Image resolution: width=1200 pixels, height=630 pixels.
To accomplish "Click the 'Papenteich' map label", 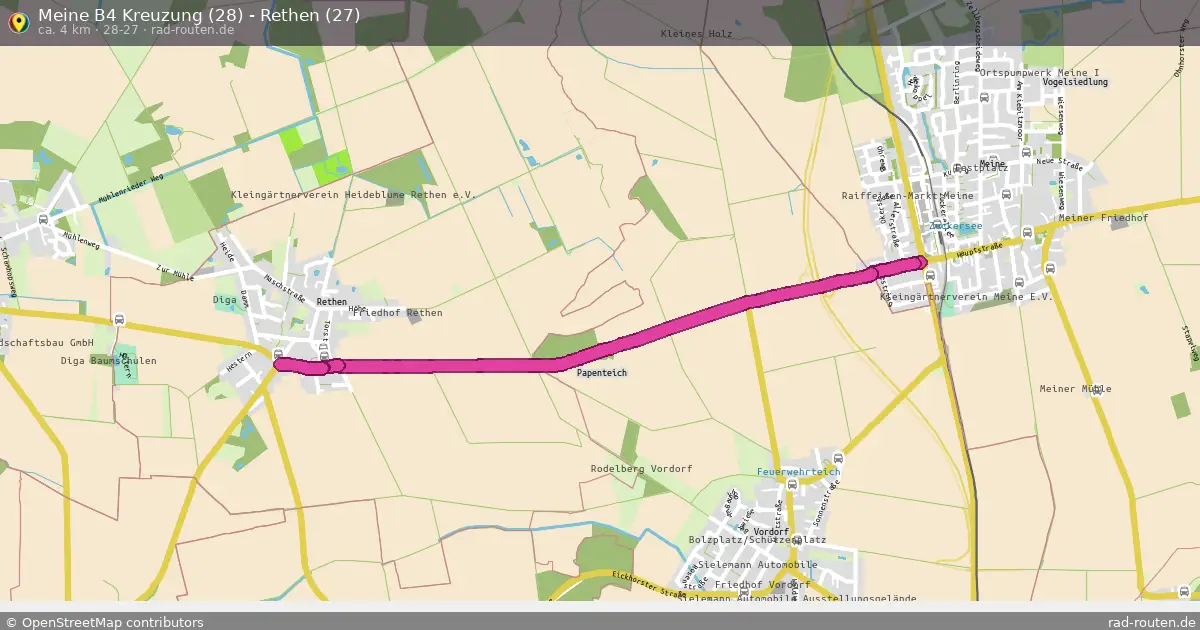I will pyautogui.click(x=603, y=373).
